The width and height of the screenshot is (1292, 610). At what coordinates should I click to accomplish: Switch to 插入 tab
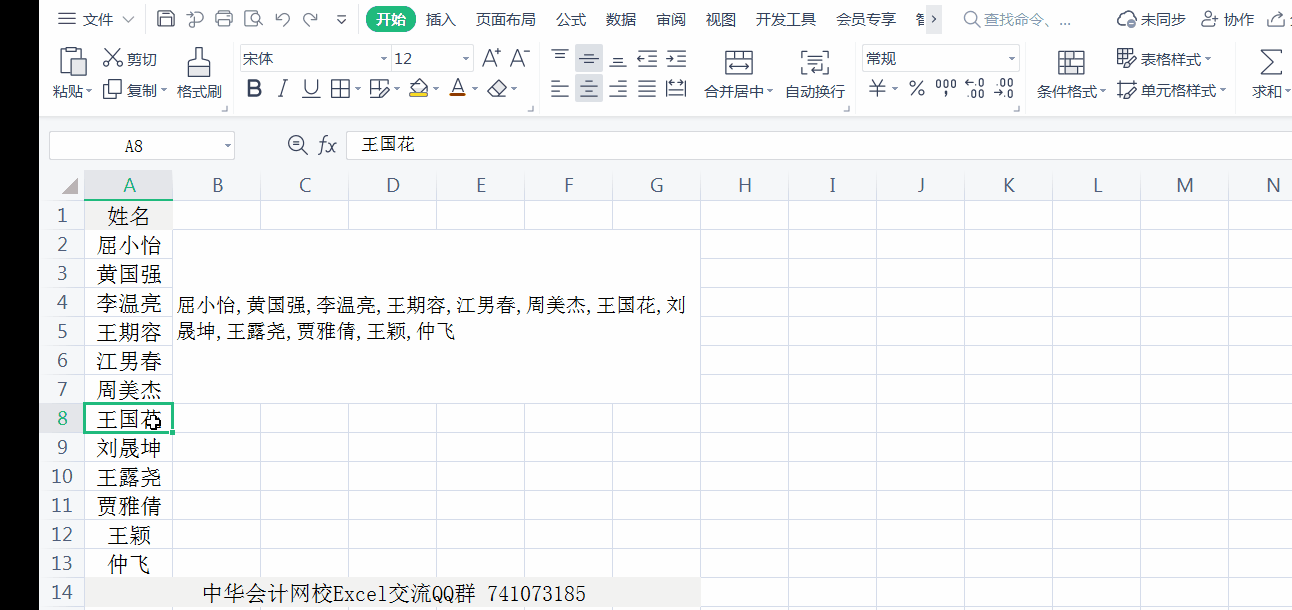click(x=441, y=19)
